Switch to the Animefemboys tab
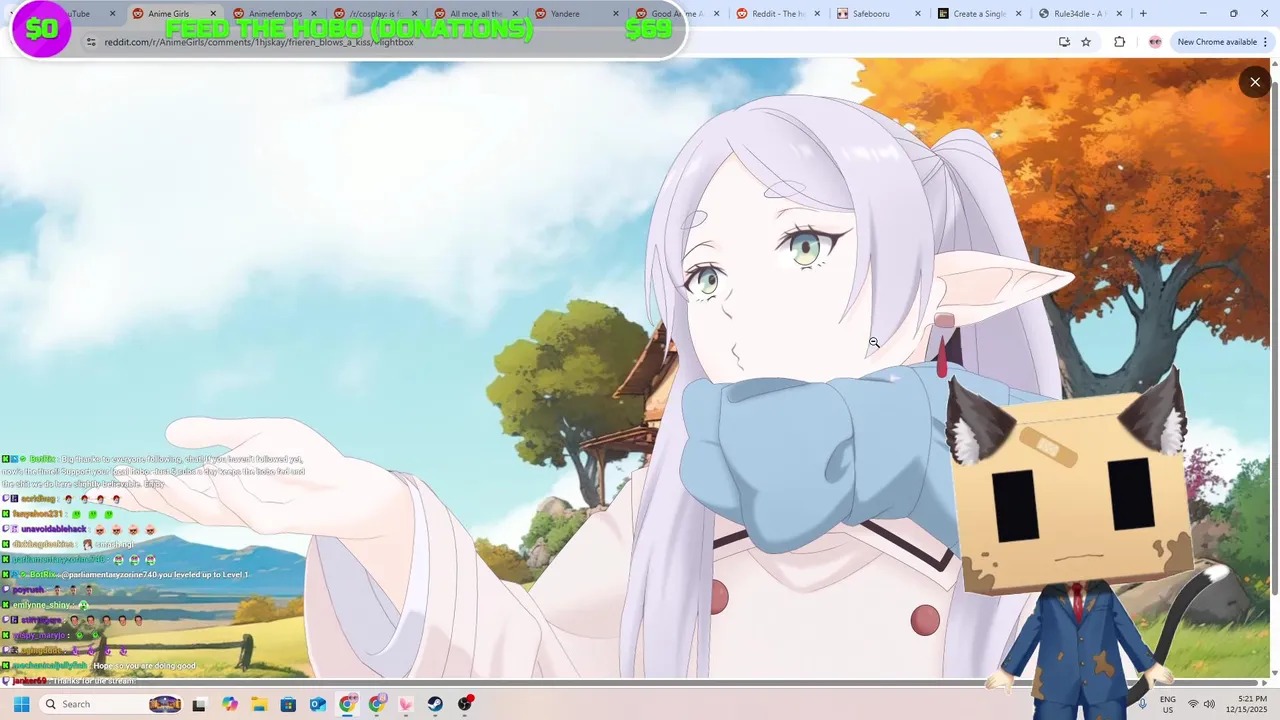Image resolution: width=1280 pixels, height=720 pixels. pos(276,14)
